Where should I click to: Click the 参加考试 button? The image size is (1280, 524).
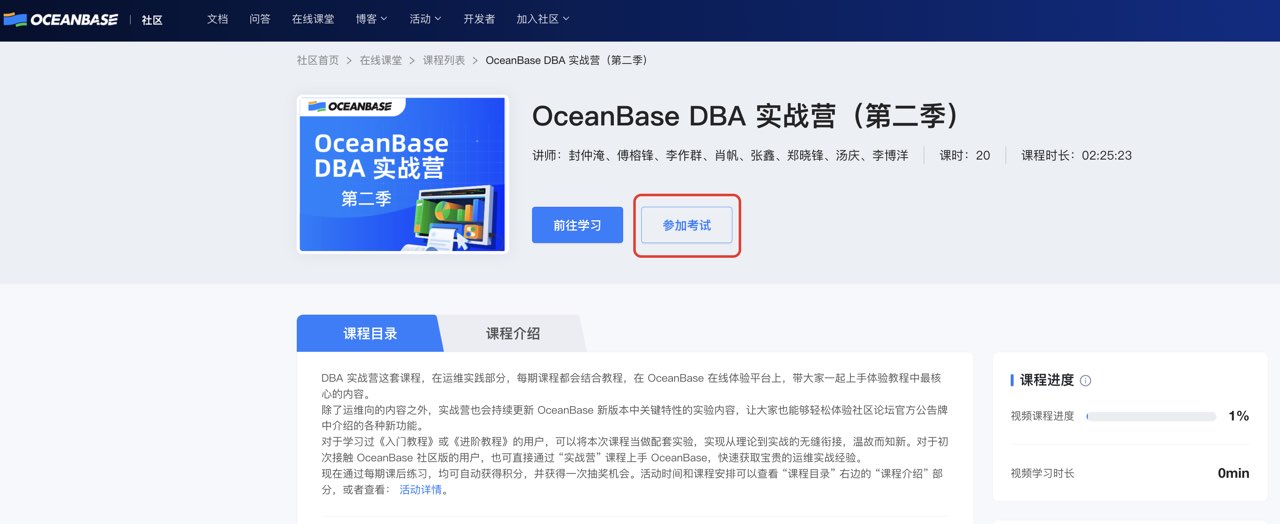[687, 225]
